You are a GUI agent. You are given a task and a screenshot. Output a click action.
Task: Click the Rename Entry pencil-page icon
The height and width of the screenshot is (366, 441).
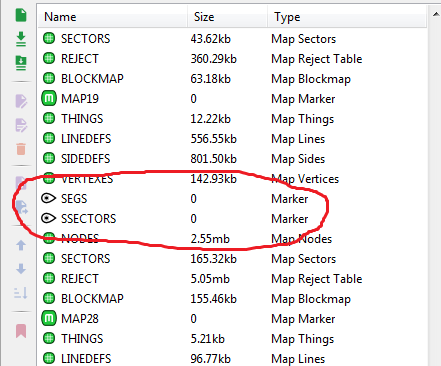click(21, 101)
